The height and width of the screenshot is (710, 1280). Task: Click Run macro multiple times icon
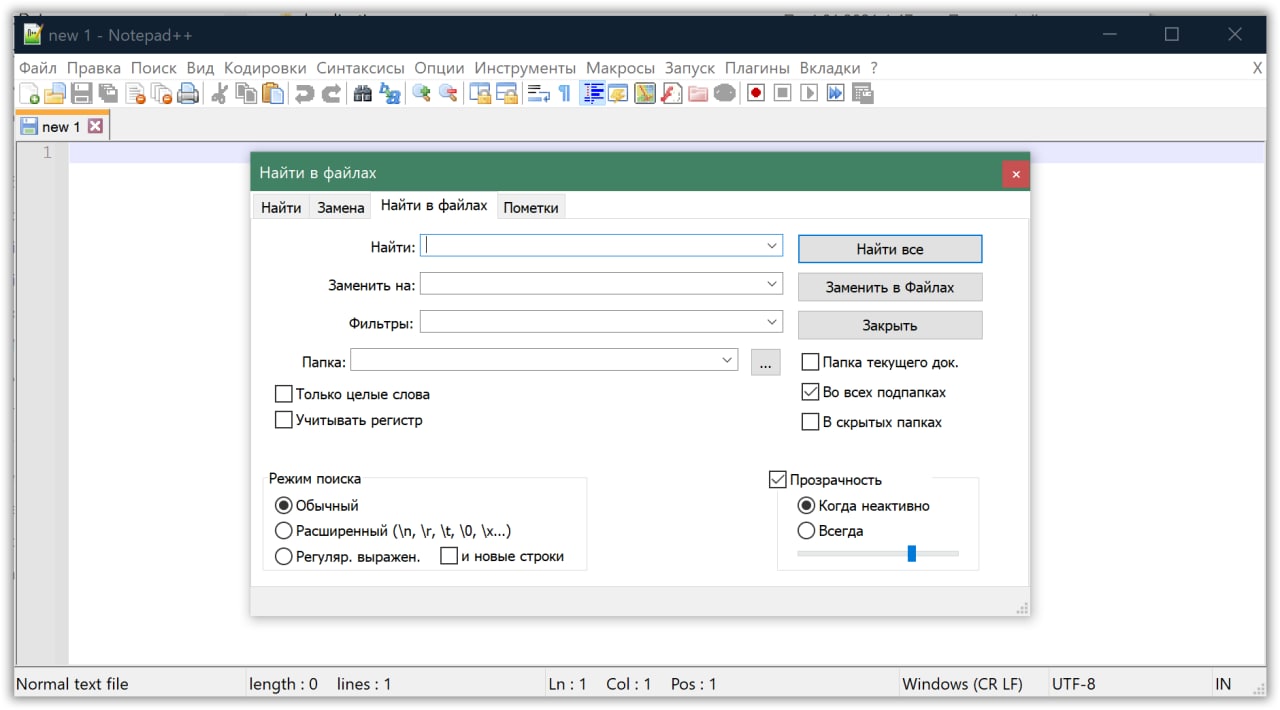coord(835,94)
